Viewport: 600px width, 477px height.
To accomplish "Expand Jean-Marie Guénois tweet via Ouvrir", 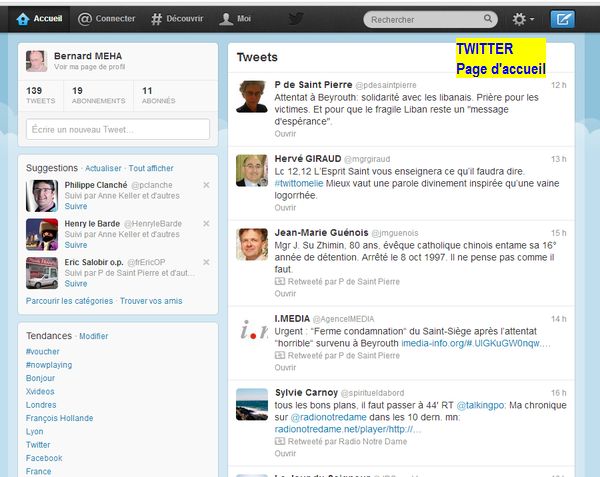I will pos(285,294).
